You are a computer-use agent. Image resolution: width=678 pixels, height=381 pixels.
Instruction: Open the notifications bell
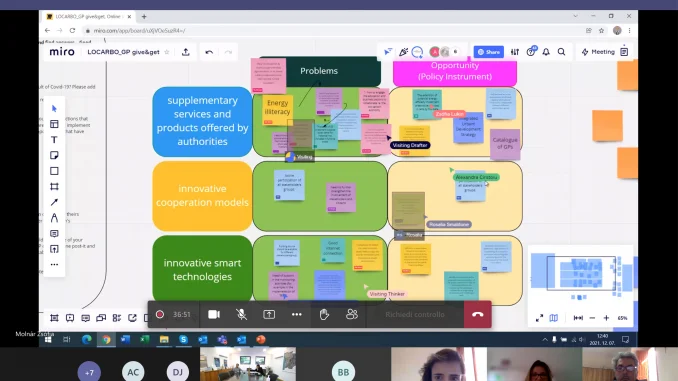546,52
